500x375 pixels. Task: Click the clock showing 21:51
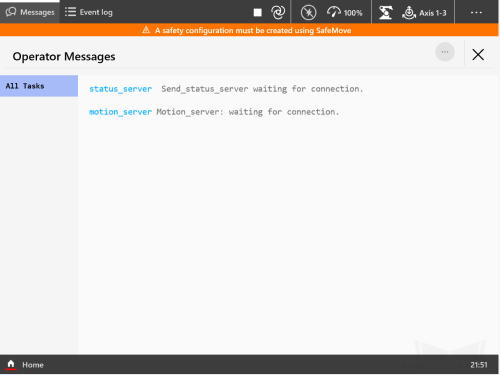point(479,365)
